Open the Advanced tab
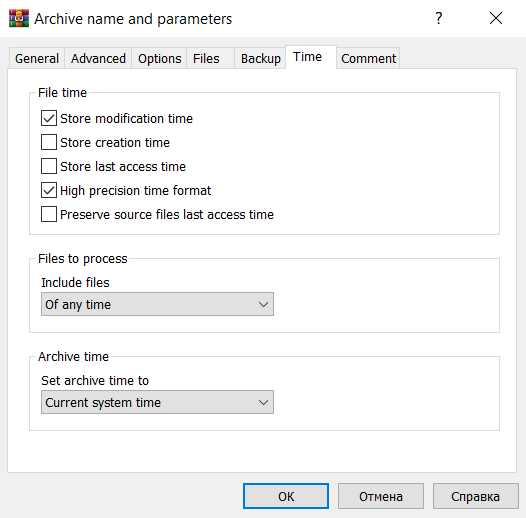 pyautogui.click(x=98, y=59)
